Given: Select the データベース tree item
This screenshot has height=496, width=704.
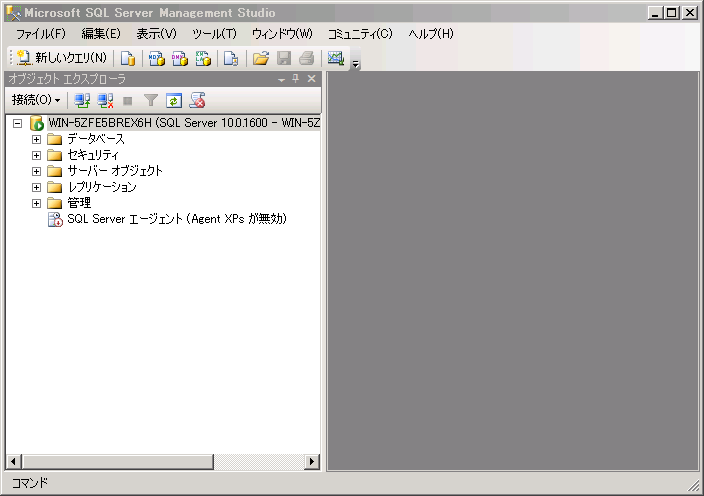Looking at the screenshot, I should (x=96, y=139).
